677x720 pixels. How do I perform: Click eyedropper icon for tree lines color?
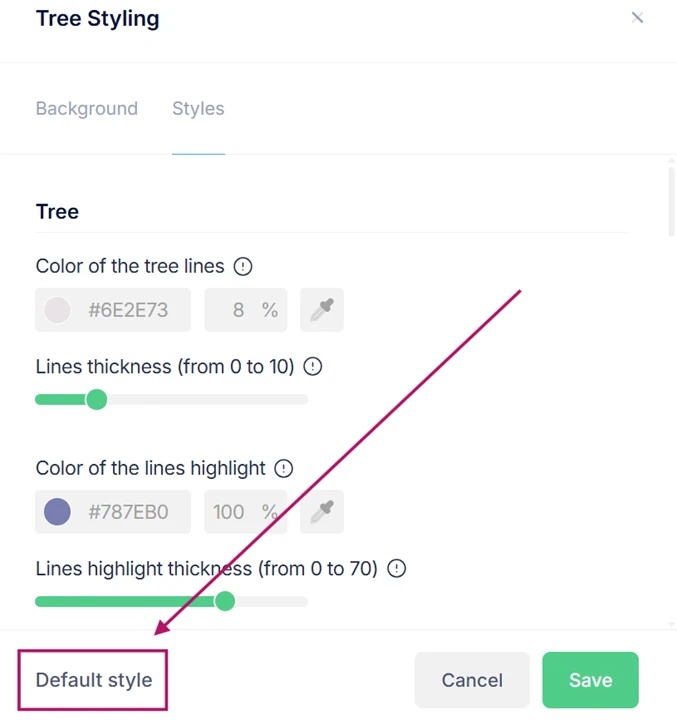click(x=321, y=310)
